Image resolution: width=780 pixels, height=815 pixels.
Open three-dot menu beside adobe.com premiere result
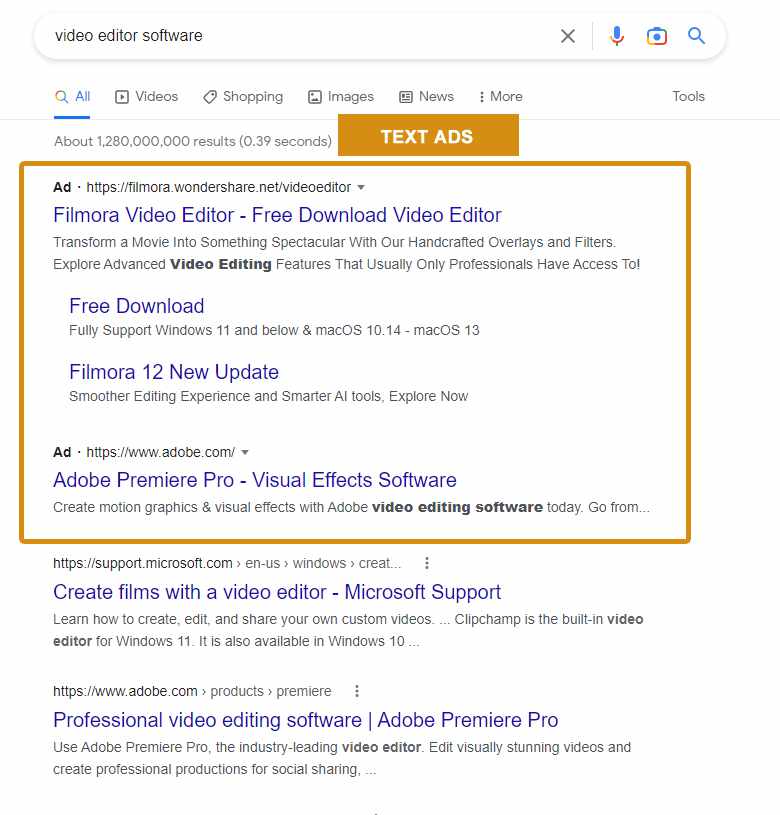click(356, 691)
